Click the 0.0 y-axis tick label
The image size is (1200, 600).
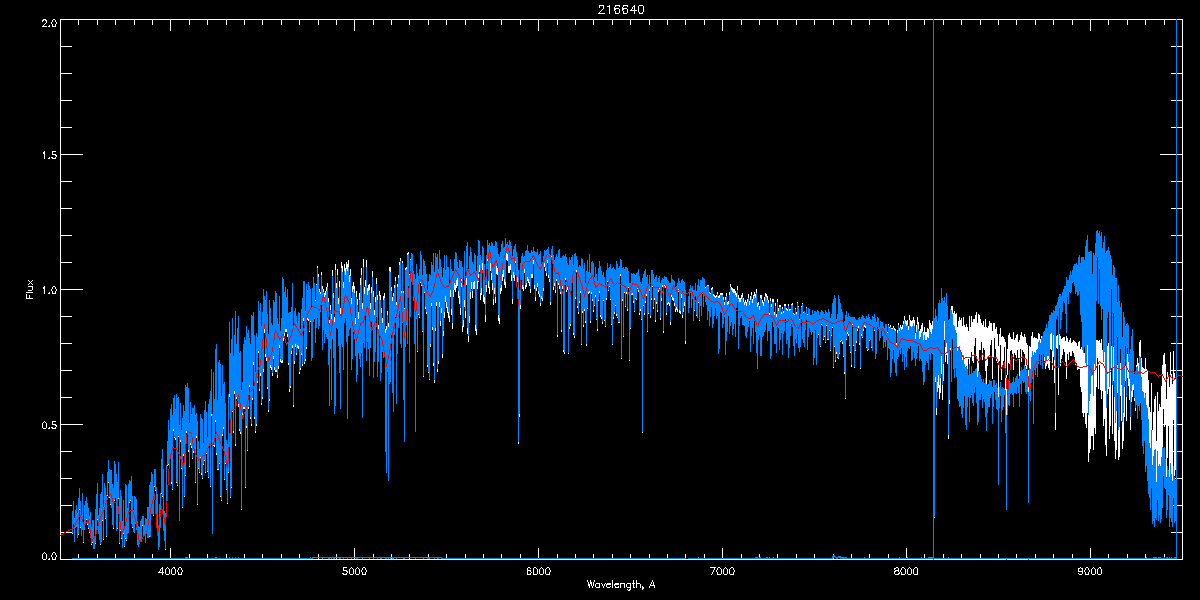[48, 555]
